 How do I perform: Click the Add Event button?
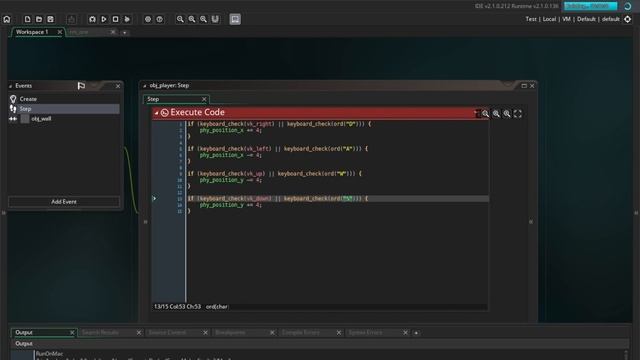(64, 202)
